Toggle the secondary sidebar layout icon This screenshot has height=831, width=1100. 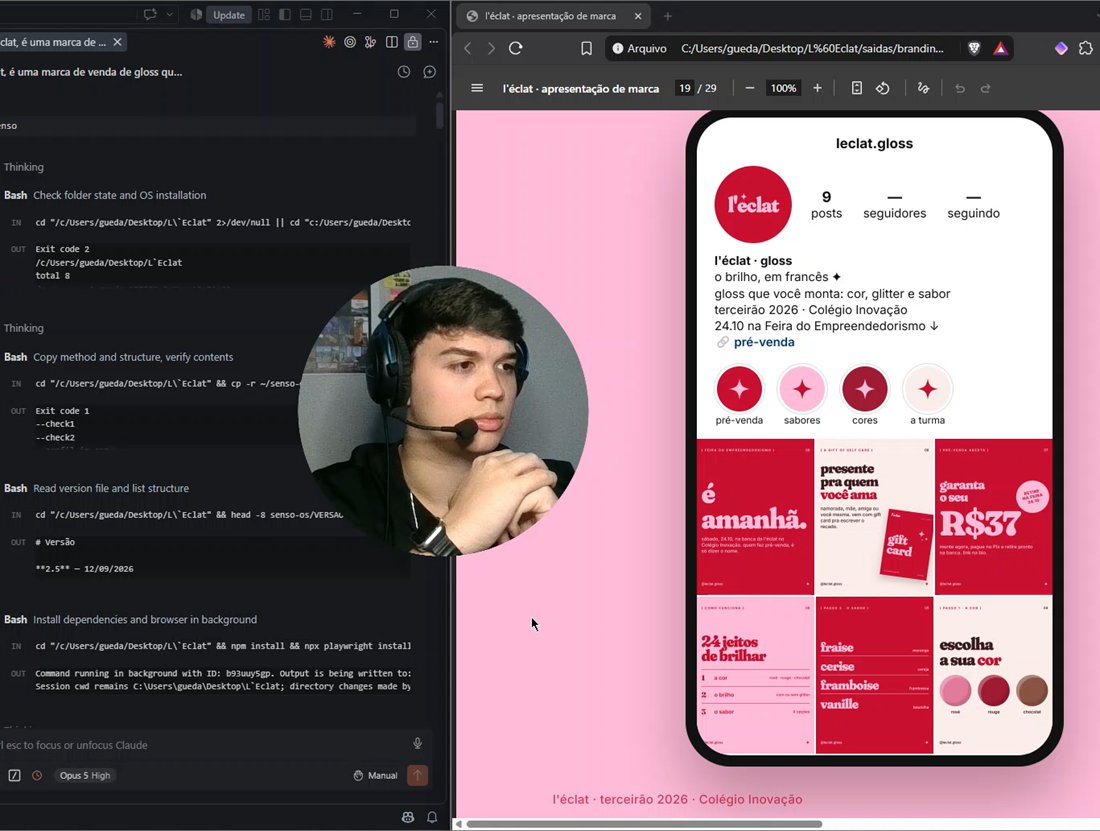click(327, 15)
